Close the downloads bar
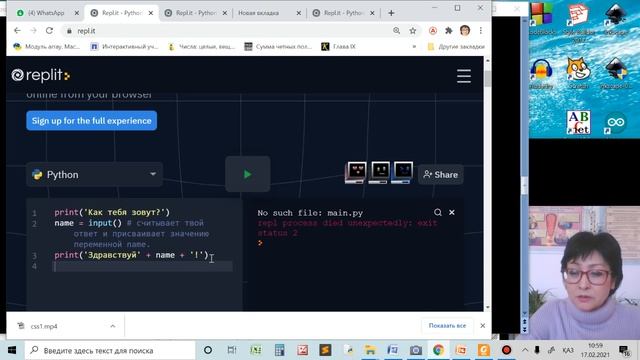The height and width of the screenshot is (360, 640). (x=482, y=326)
